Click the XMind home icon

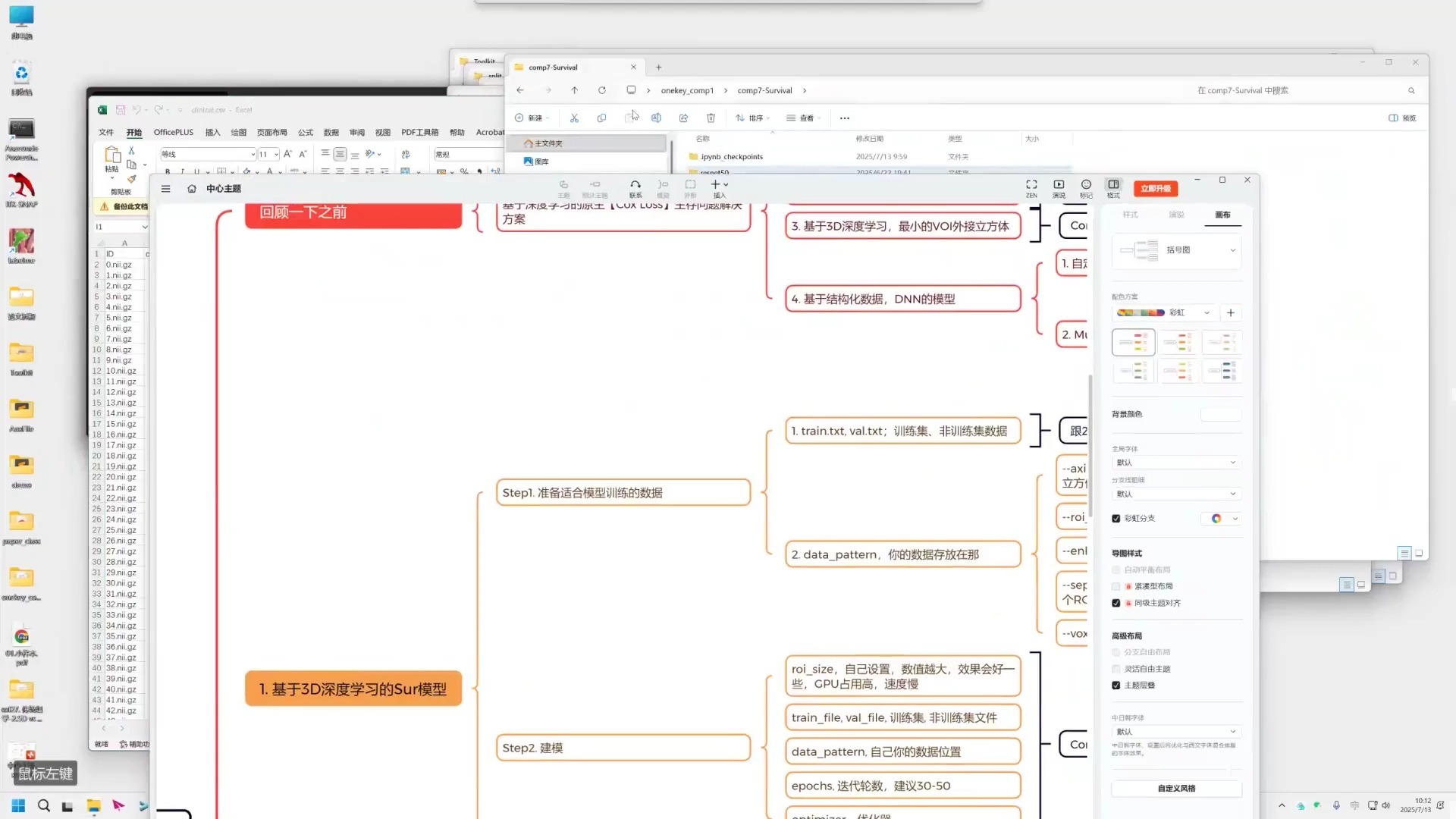tap(192, 189)
